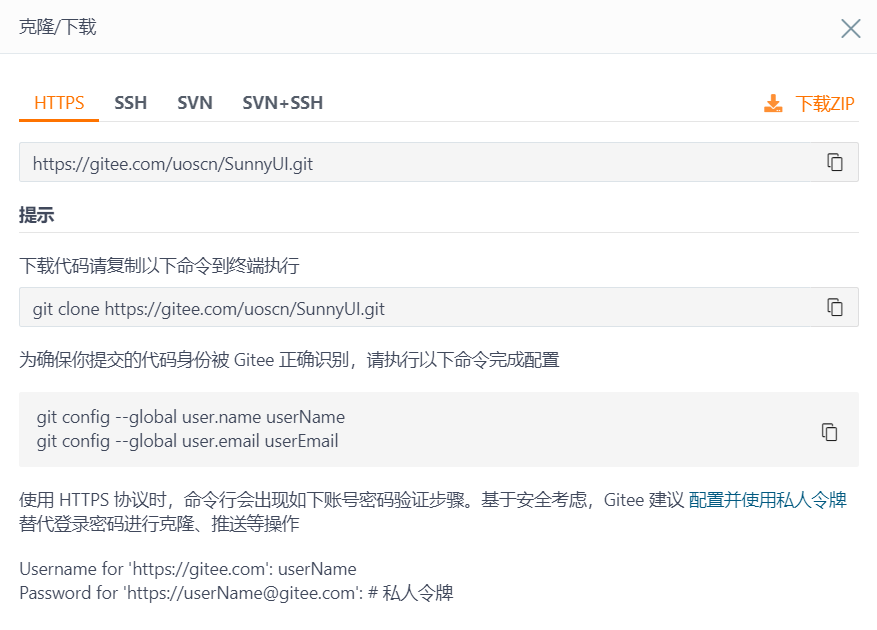877x630 pixels.
Task: Click the 克隆/下载 dialog title
Action: click(x=58, y=27)
